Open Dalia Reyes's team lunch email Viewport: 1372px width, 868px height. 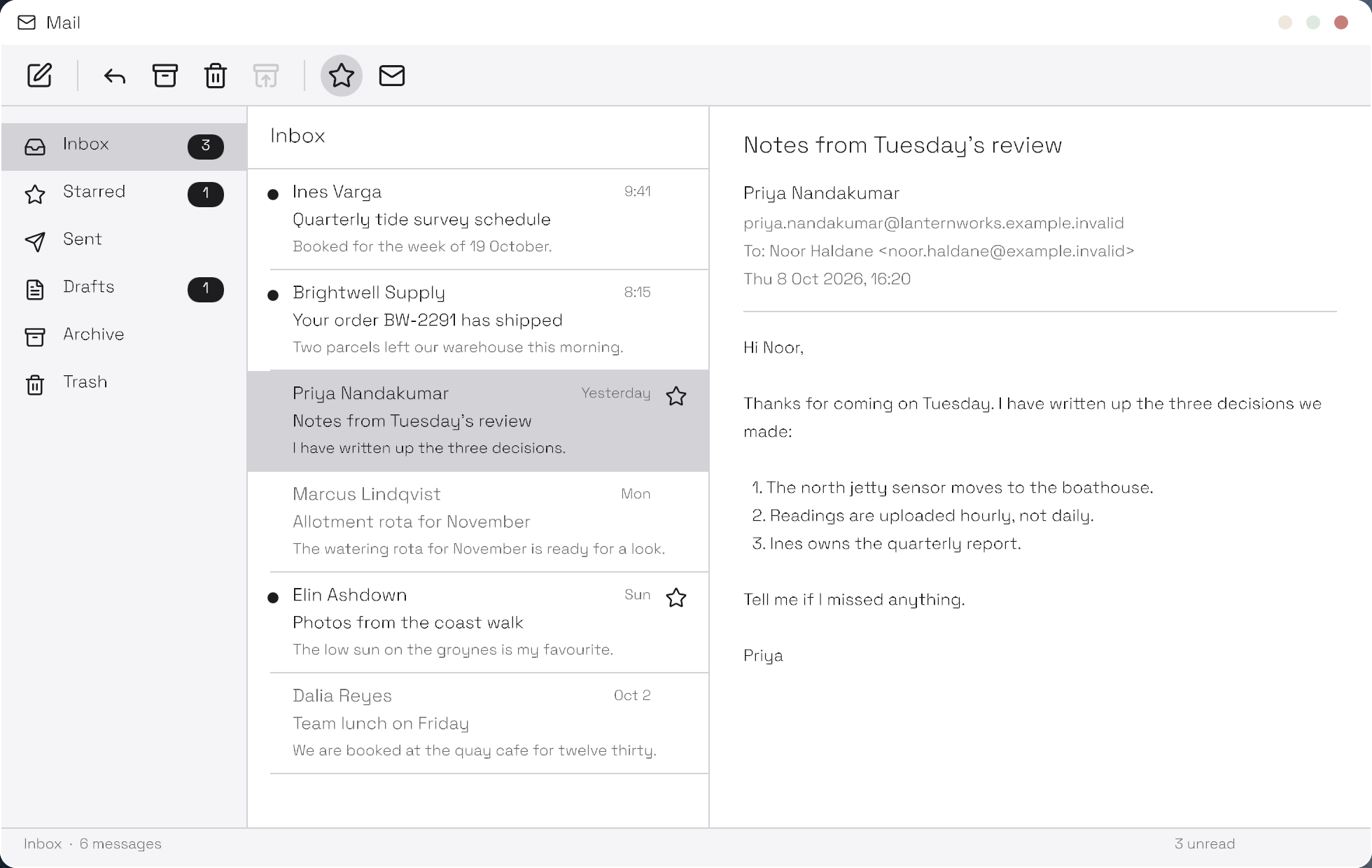(478, 723)
